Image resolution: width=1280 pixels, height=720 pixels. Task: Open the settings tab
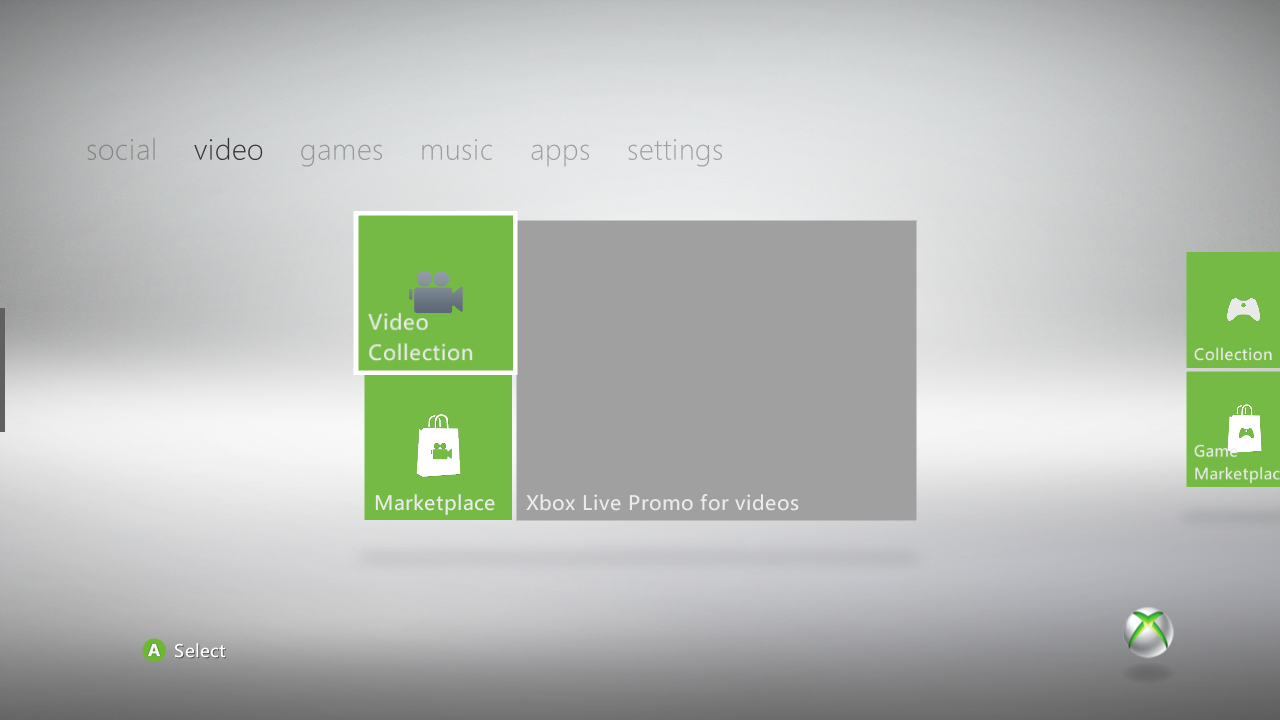(x=675, y=151)
